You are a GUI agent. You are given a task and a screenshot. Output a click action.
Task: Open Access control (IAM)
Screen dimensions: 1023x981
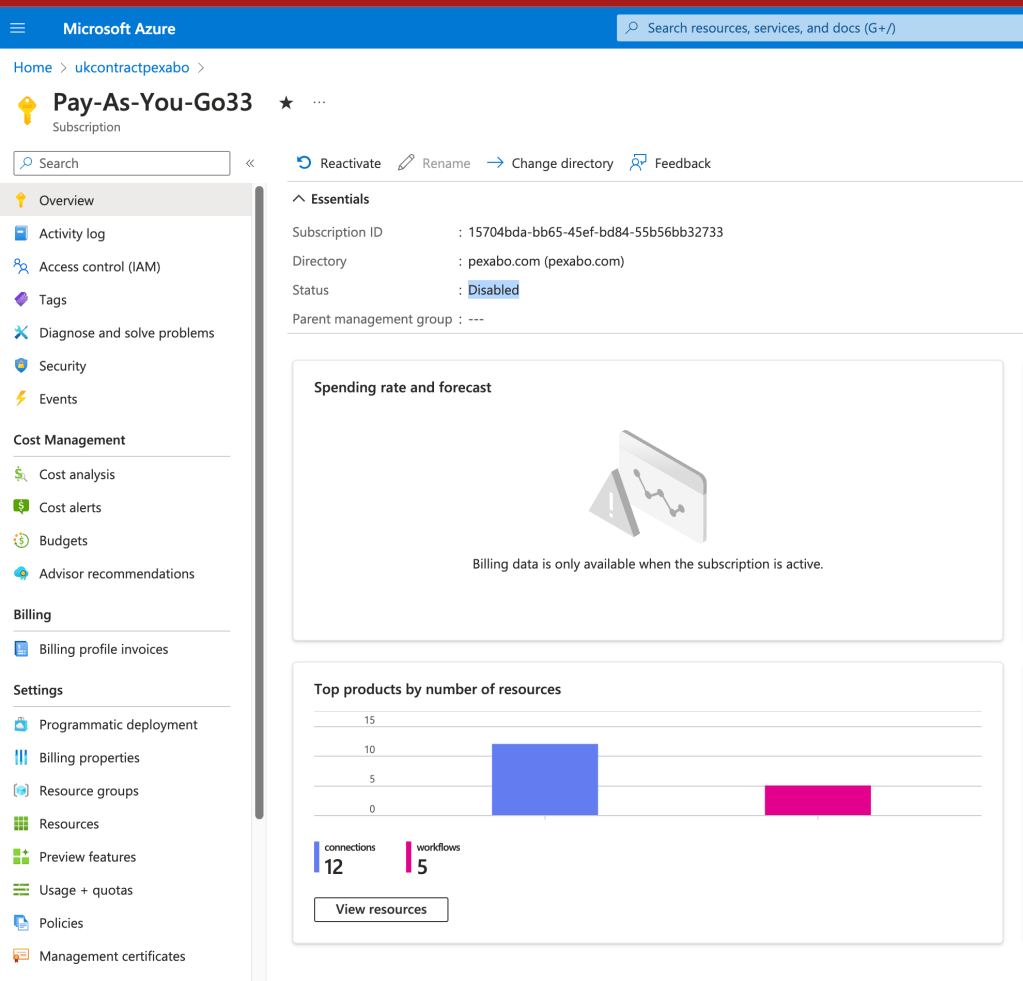[x=125, y=267]
